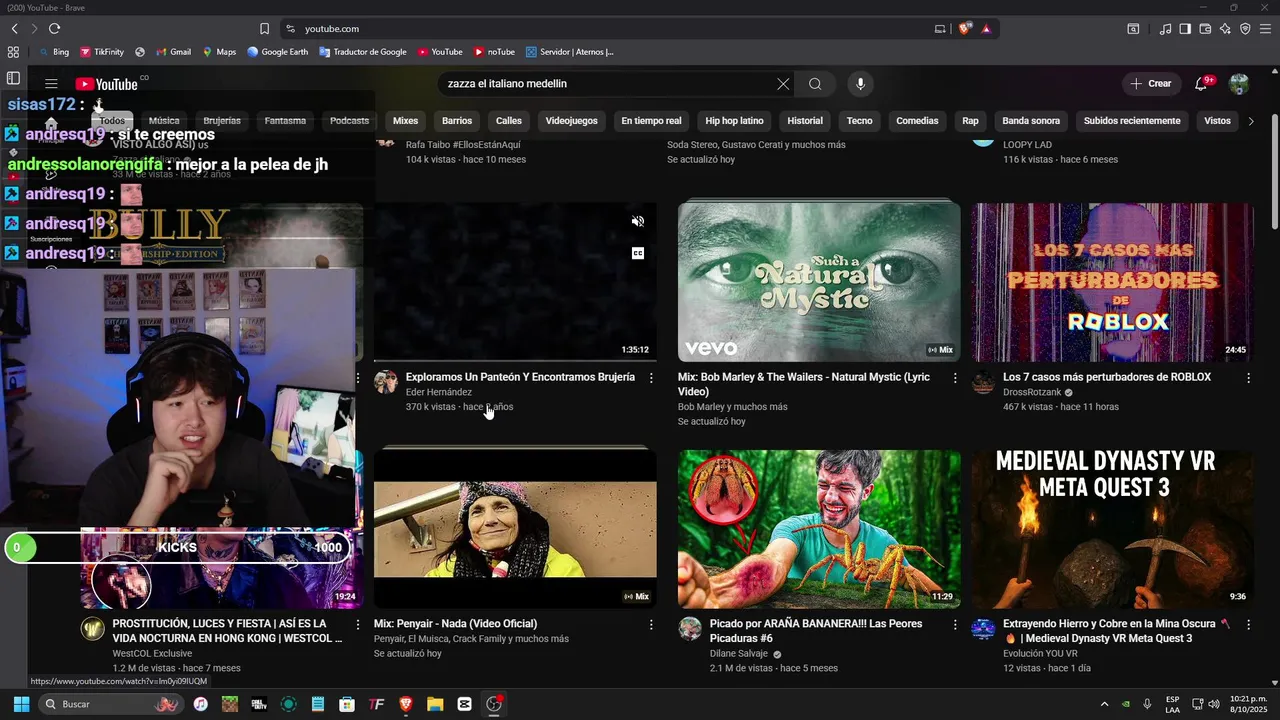Open the volume icon in system tray
Screen dimensions: 1280x720
pos(1213,704)
